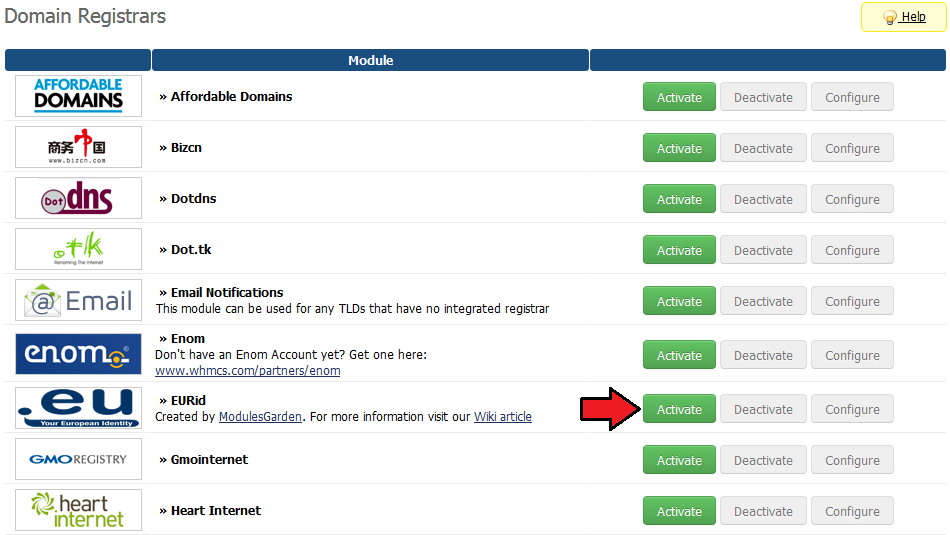
Task: Select the Heart Internet module name
Action: click(216, 510)
